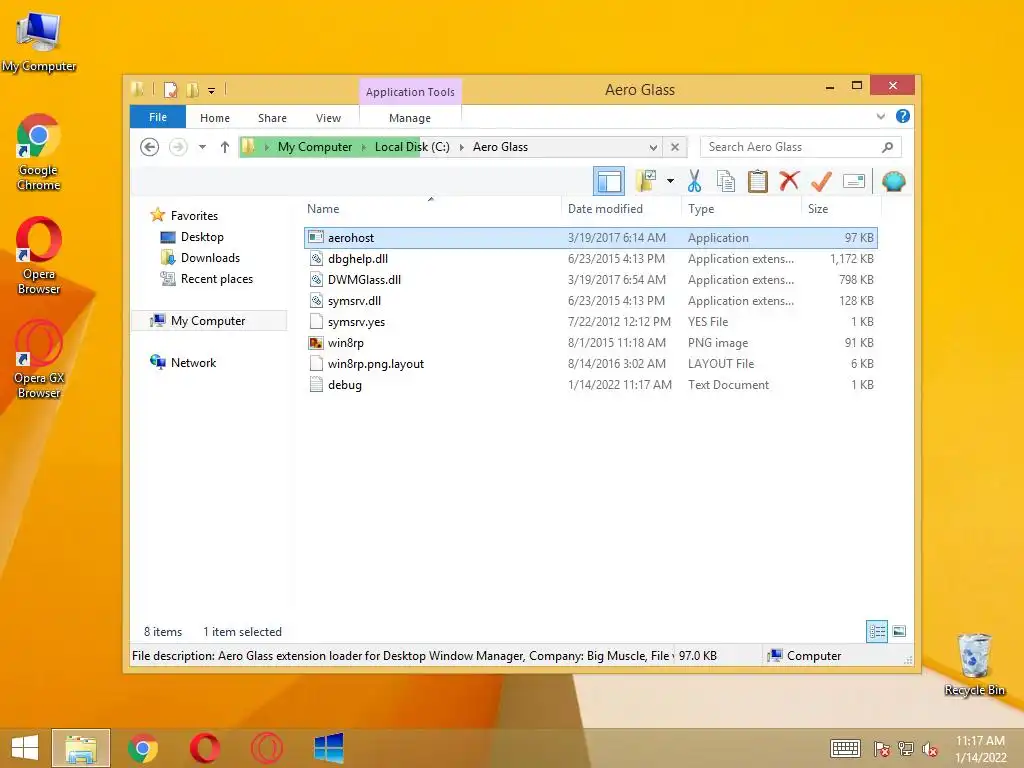This screenshot has width=1024, height=768.
Task: Open Explorer Help question mark icon
Action: pos(903,116)
